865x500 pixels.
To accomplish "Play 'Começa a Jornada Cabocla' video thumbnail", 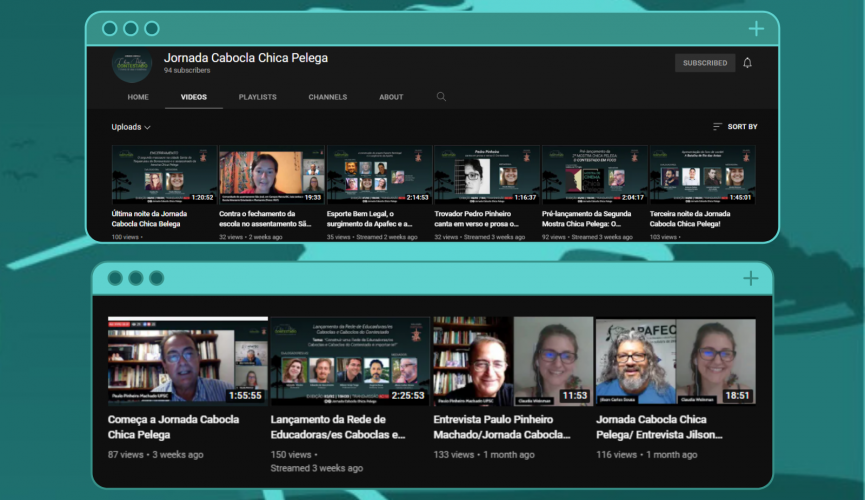I will pos(187,361).
